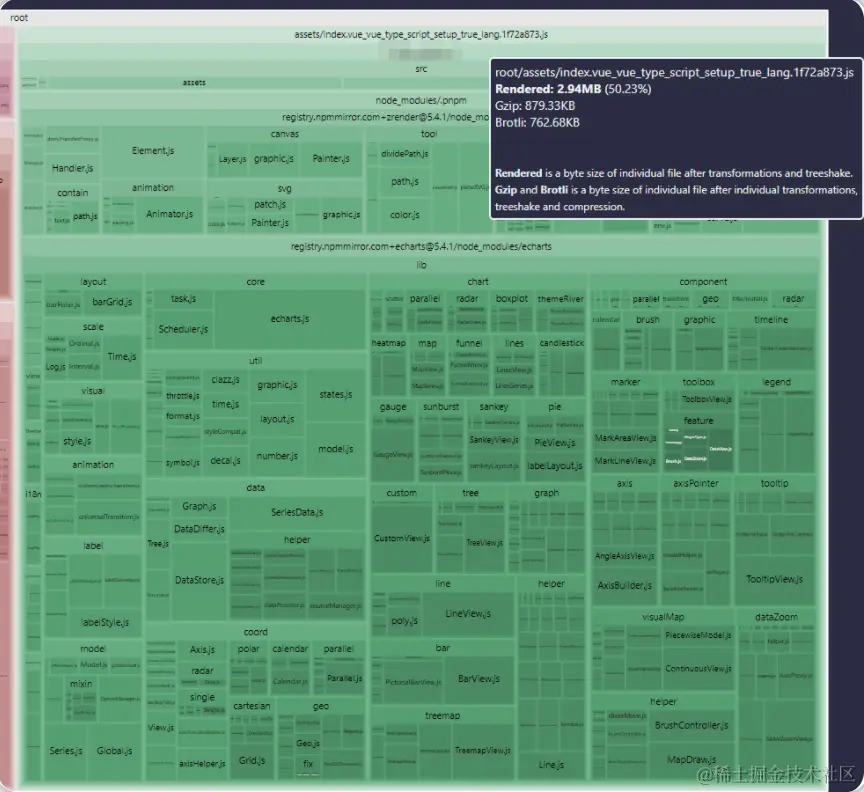Viewport: 864px width, 792px height.
Task: Open the states.js block
Action: (x=336, y=395)
